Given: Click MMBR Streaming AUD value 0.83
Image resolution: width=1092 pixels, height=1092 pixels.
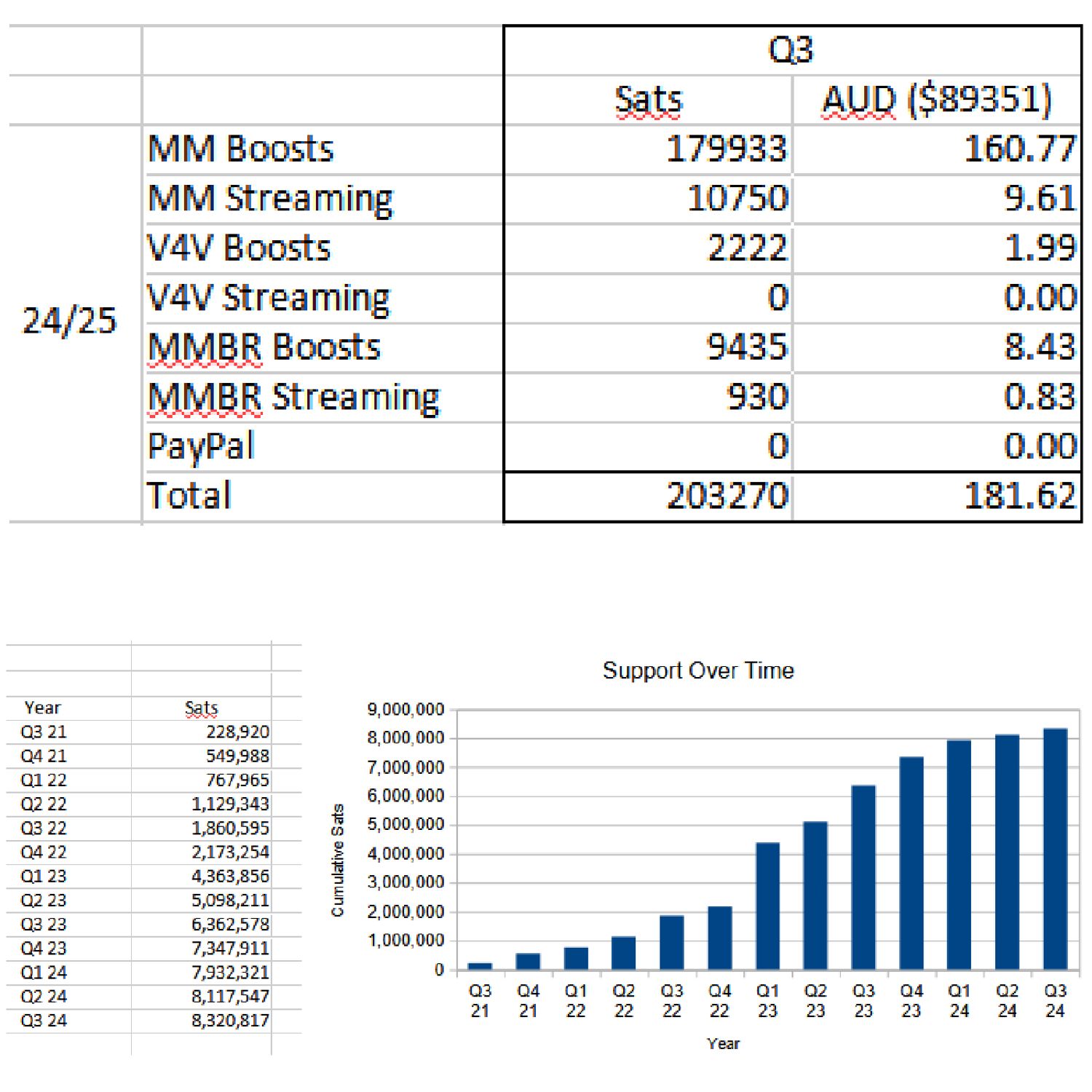Looking at the screenshot, I should point(1040,397).
